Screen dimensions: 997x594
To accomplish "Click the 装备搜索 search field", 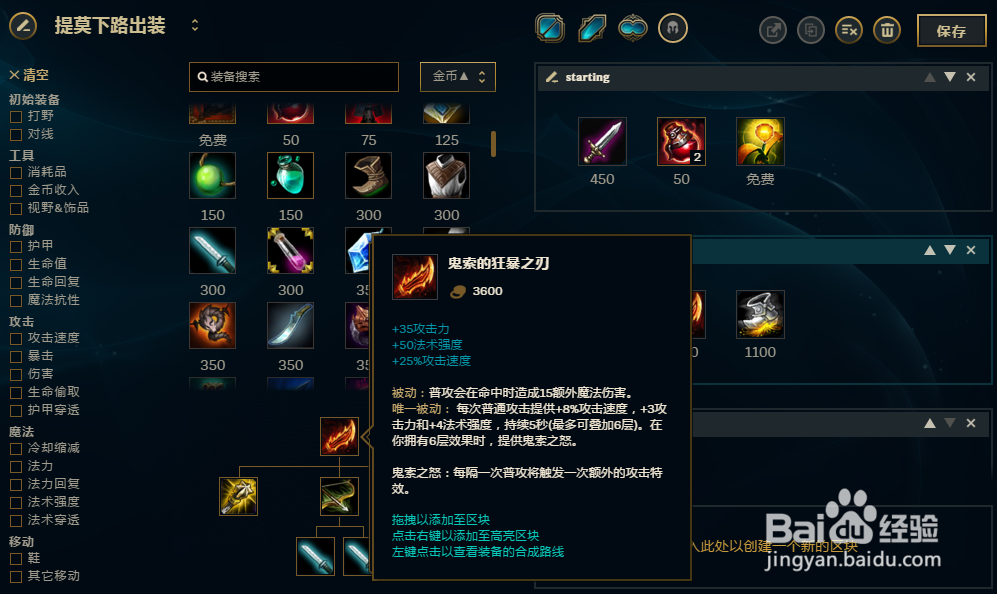I will (x=294, y=77).
